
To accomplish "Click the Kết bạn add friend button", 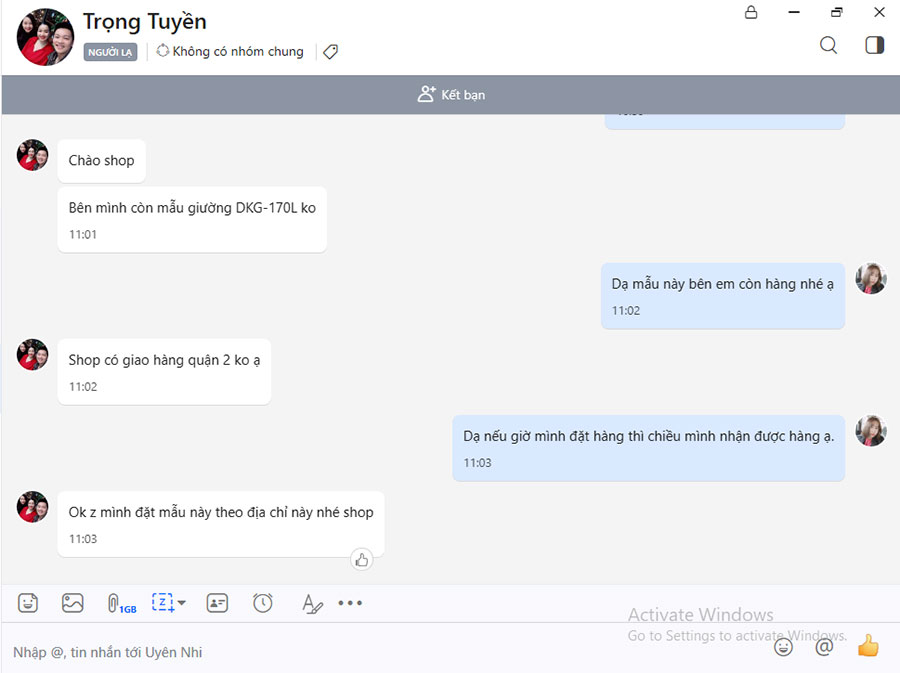I will click(451, 95).
